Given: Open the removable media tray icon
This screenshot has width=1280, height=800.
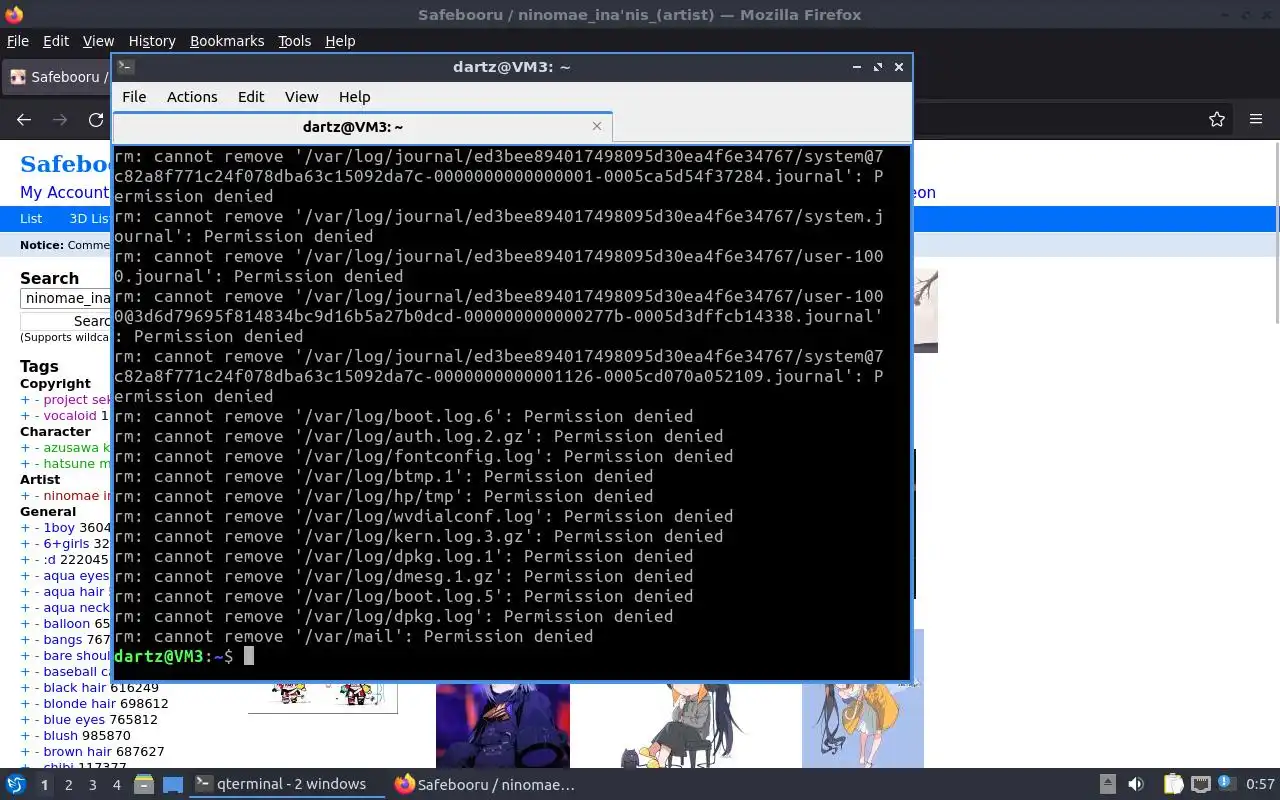Looking at the screenshot, I should pos(1108,785).
